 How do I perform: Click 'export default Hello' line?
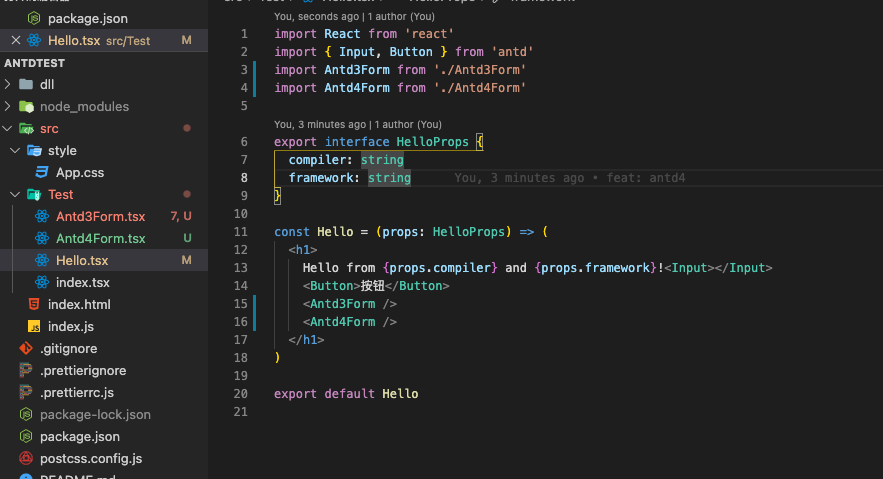[x=346, y=394]
